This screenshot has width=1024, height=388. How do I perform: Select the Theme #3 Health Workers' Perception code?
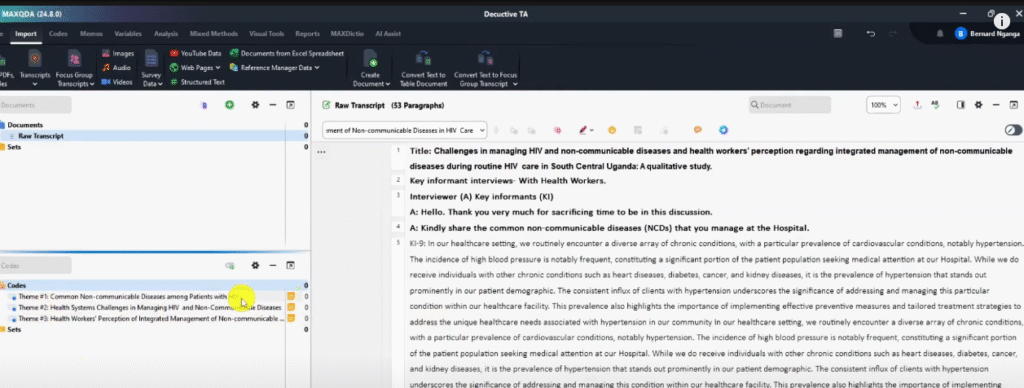click(151, 318)
